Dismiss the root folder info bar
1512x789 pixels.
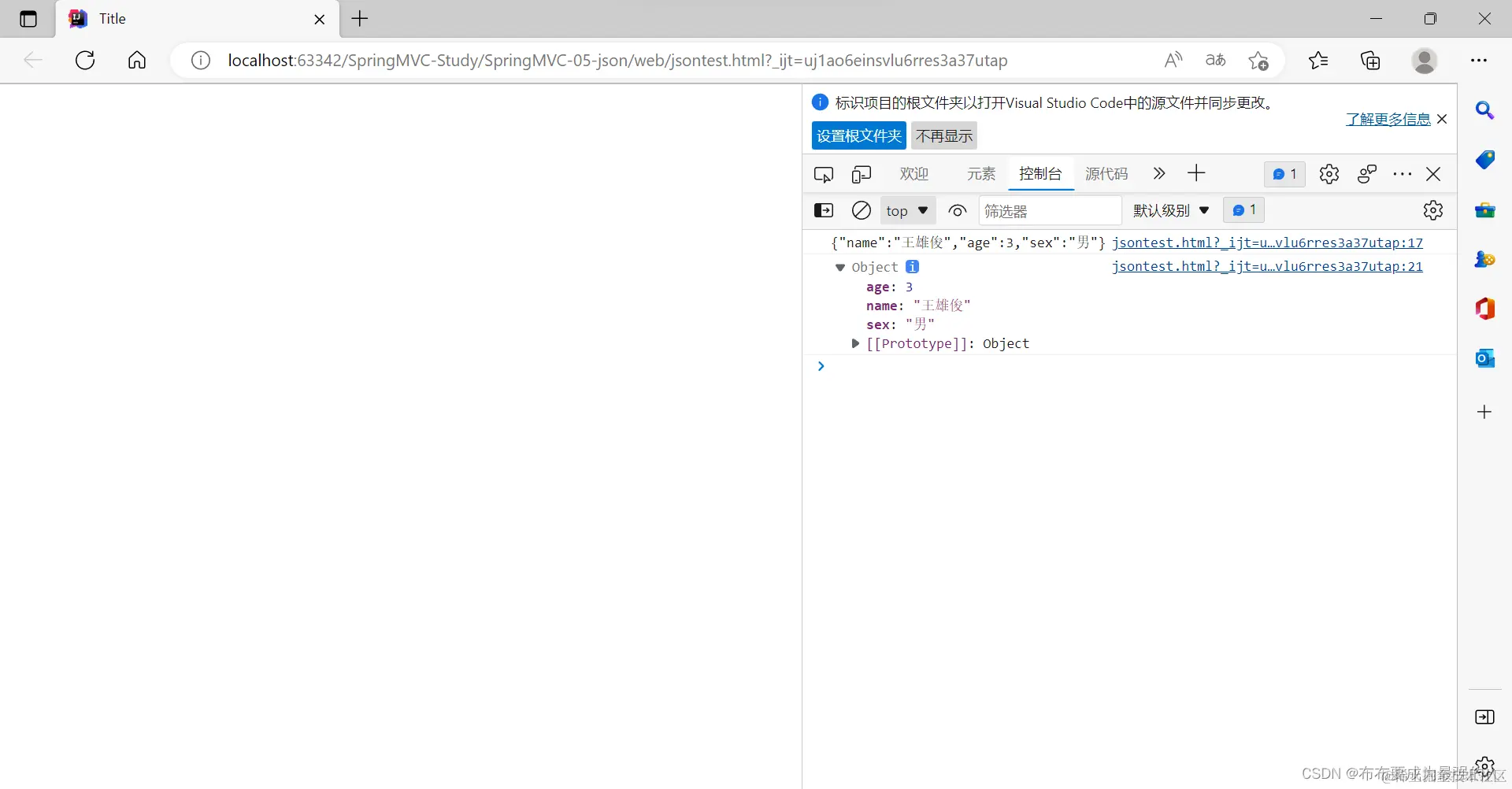pyautogui.click(x=1442, y=119)
